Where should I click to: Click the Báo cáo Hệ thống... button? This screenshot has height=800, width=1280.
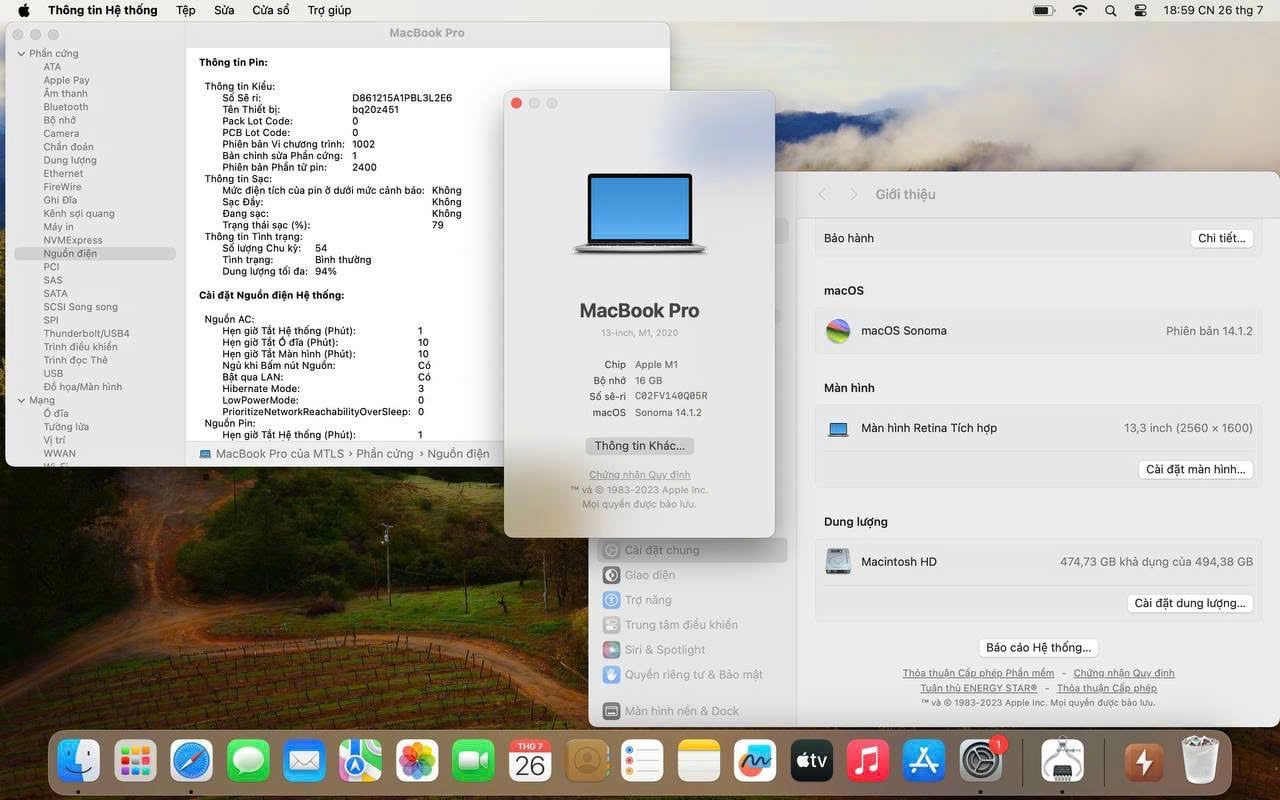(x=1038, y=648)
